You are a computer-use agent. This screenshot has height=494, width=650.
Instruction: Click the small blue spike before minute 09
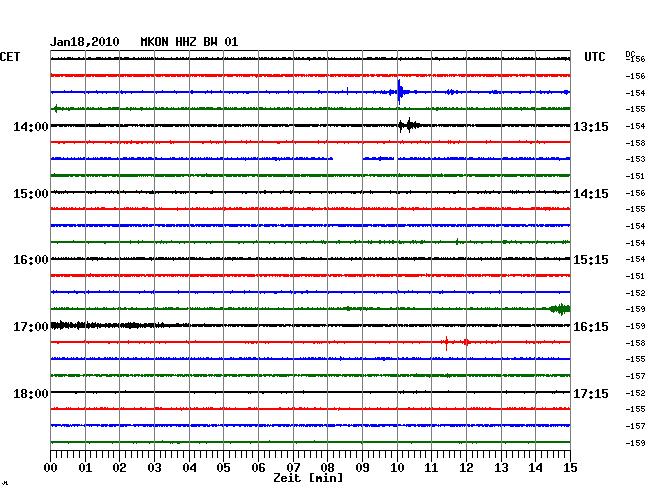pyautogui.click(x=347, y=91)
